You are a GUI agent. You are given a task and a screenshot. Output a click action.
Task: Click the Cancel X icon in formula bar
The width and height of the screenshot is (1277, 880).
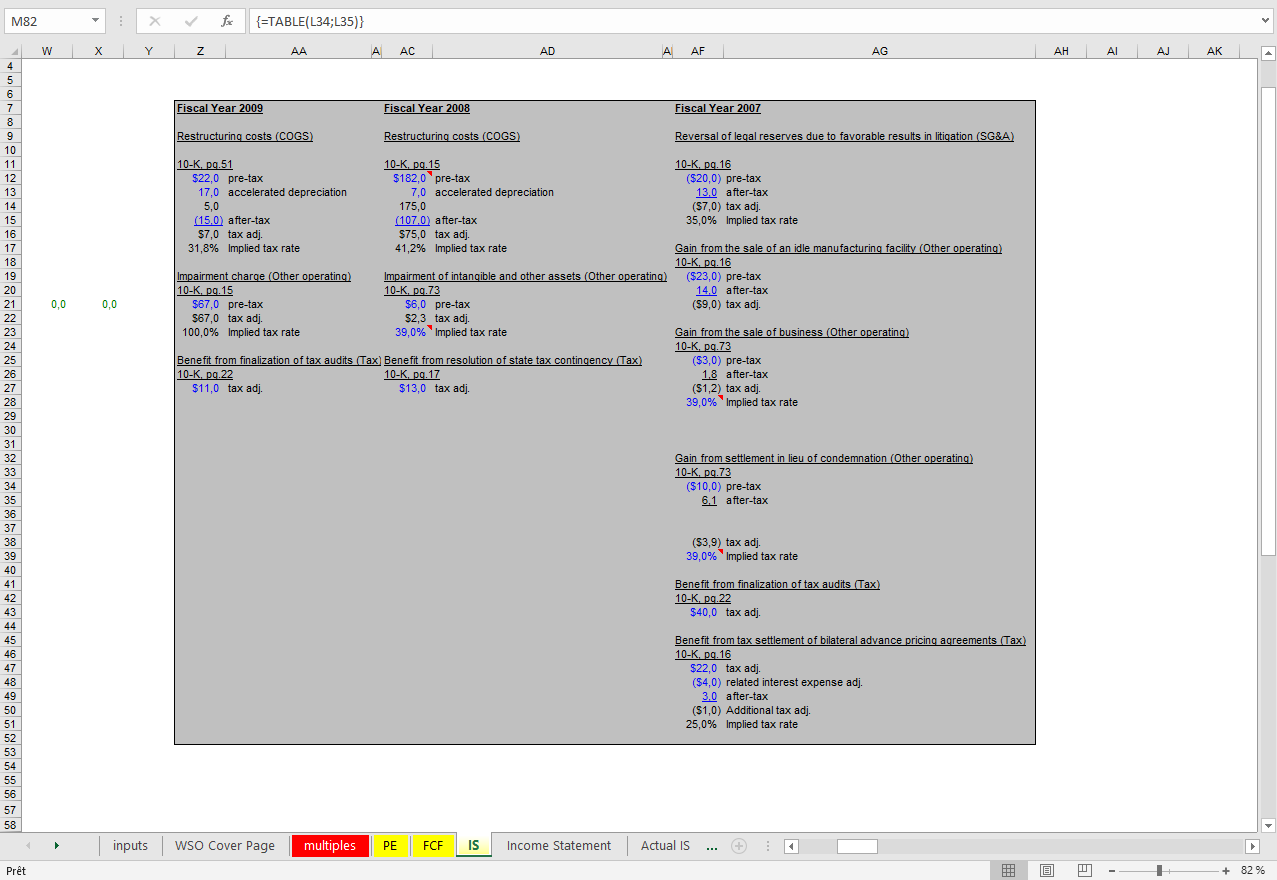155,21
